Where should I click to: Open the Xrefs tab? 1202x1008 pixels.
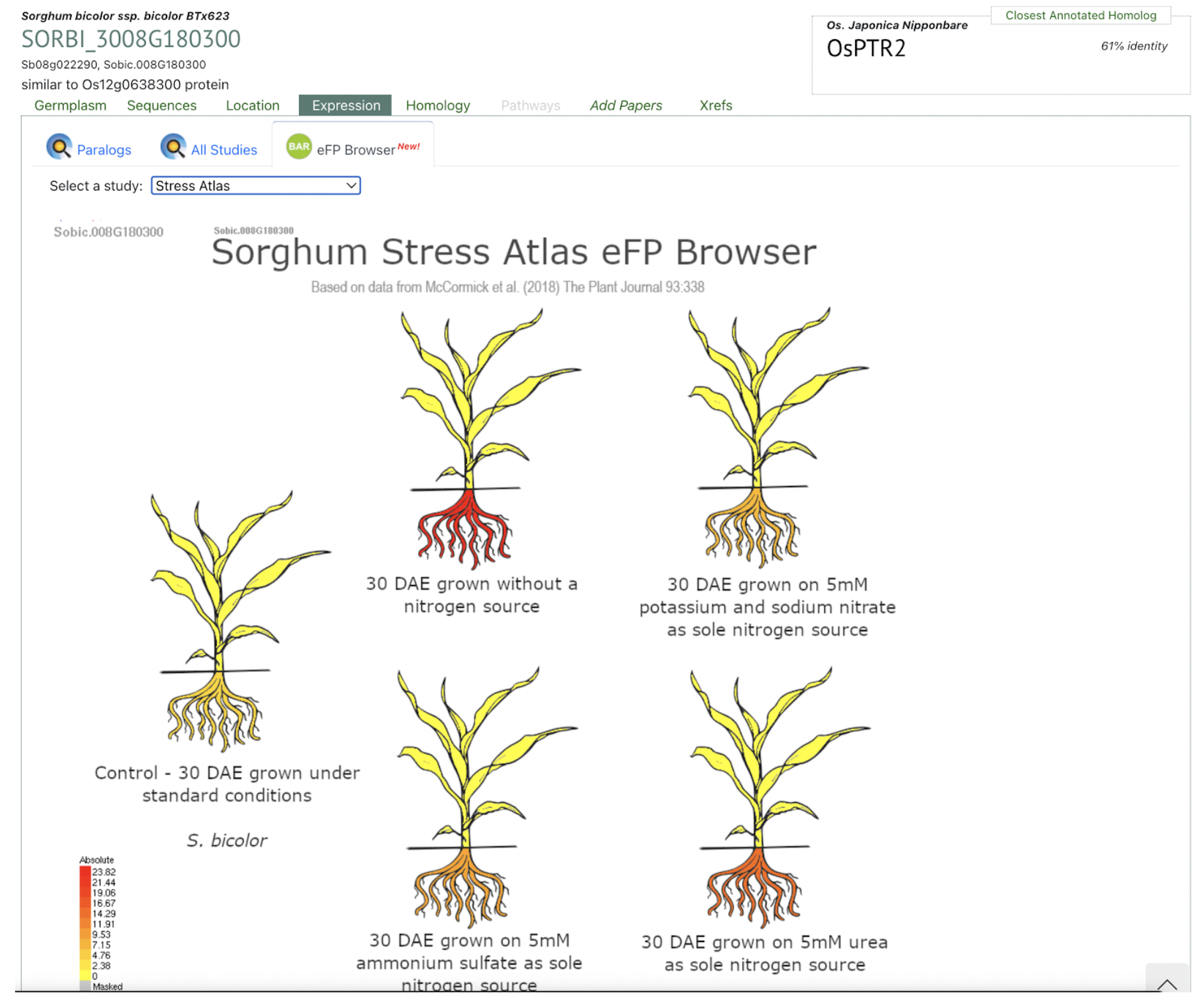(715, 106)
